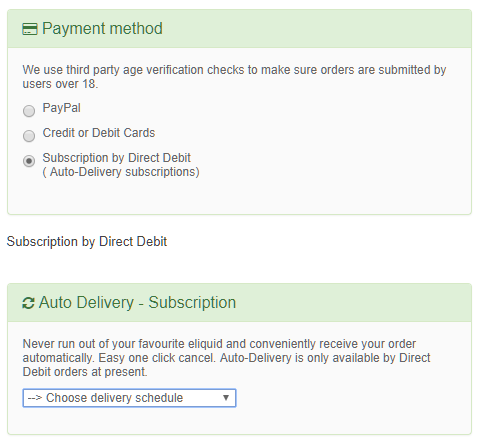Select the Credit or Debit Cards radio button
The width and height of the screenshot is (480, 444).
click(x=29, y=136)
